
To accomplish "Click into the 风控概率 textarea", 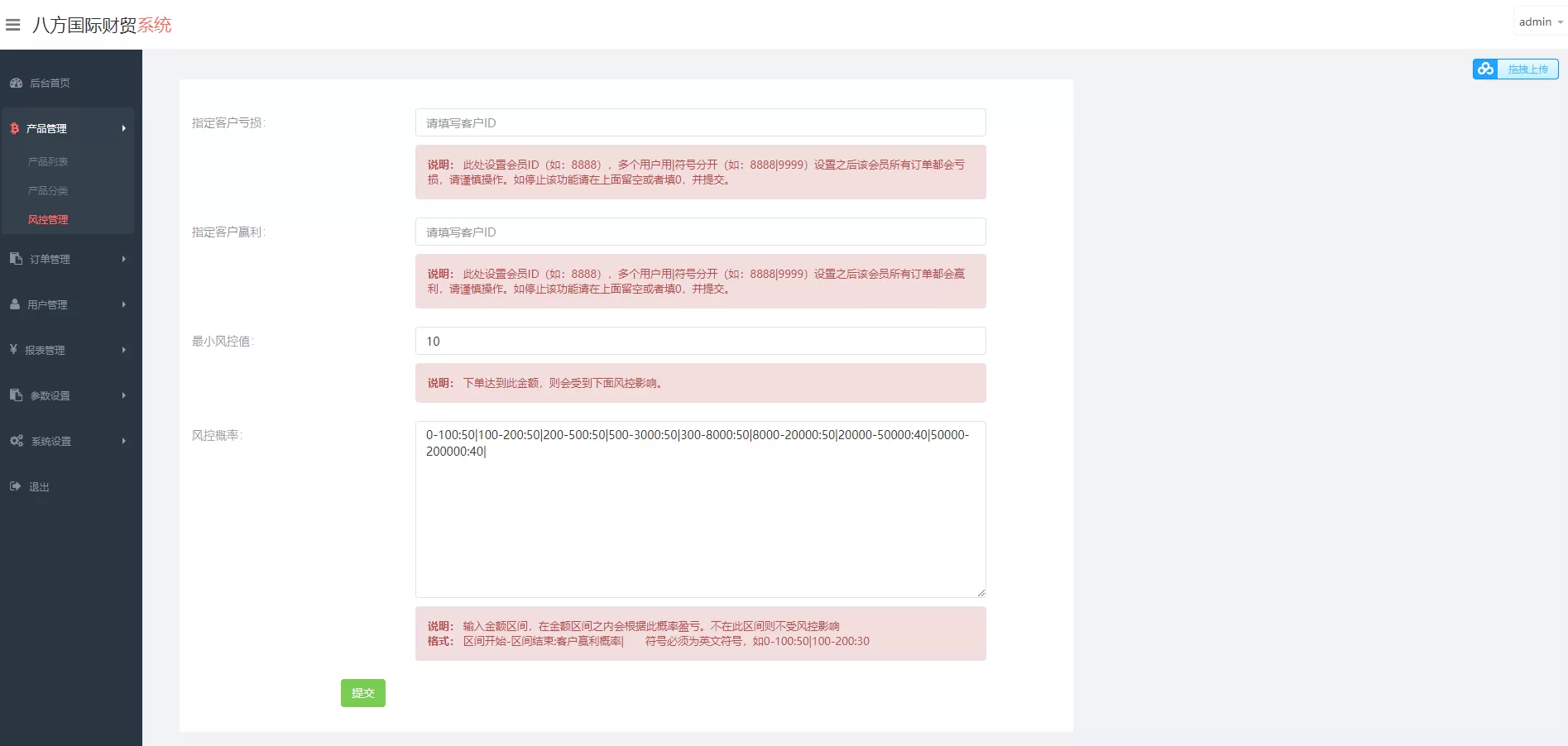I will (x=701, y=509).
